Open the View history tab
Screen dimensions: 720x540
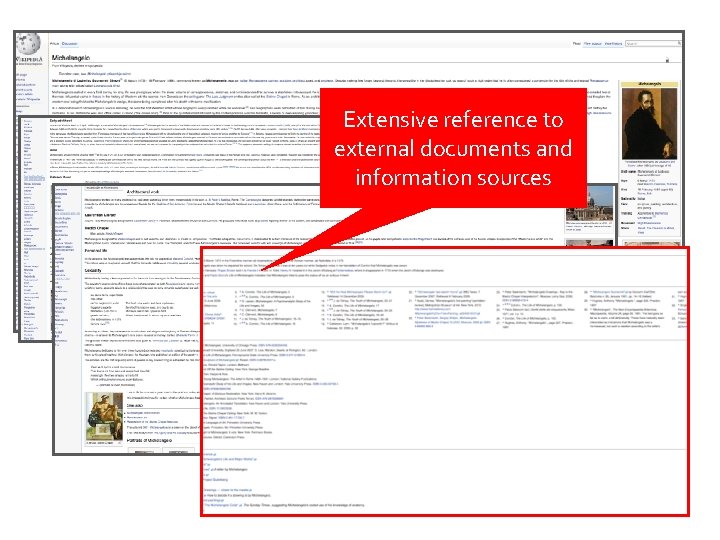[613, 44]
